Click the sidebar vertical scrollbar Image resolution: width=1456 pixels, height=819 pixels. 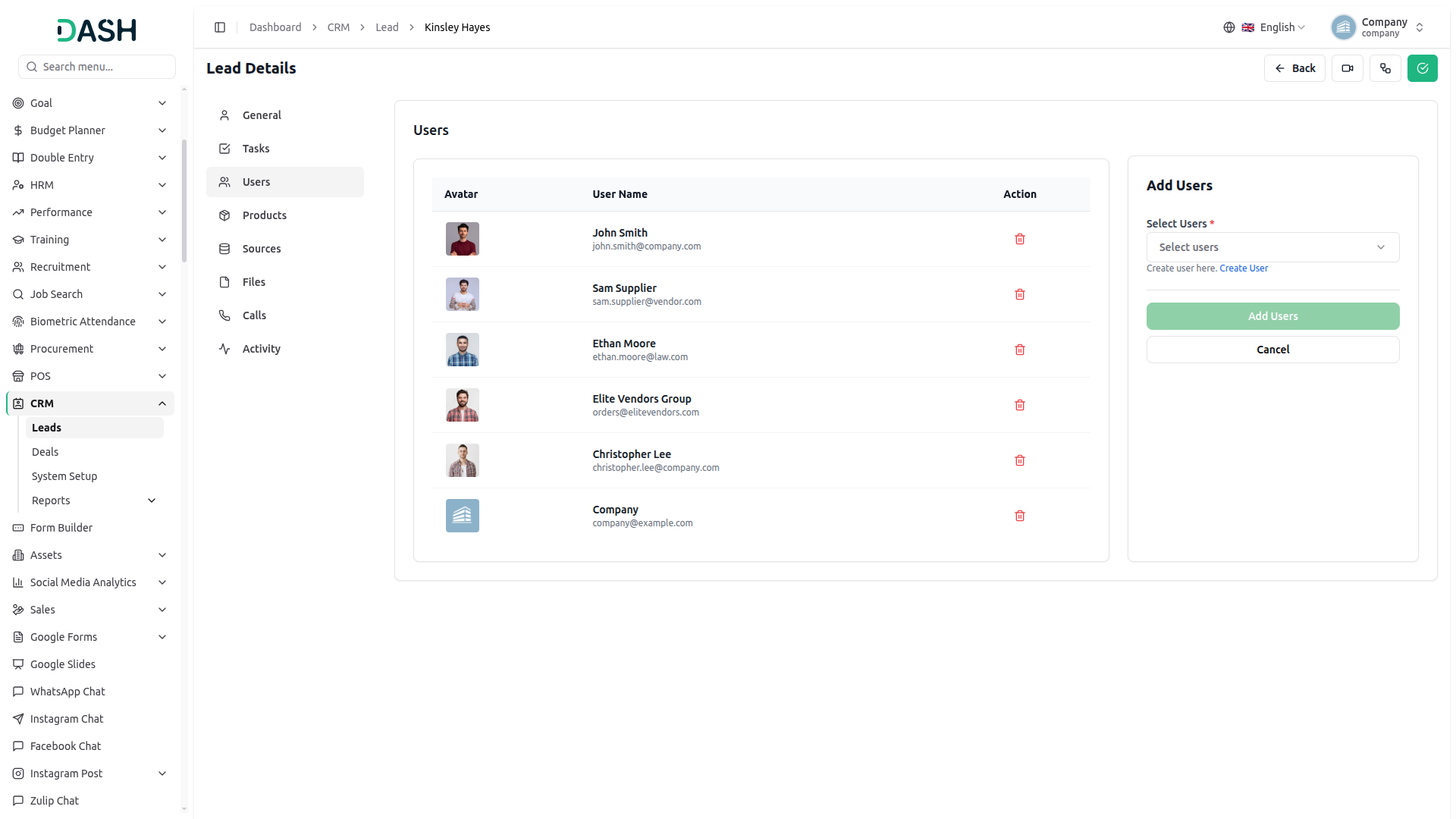184,201
